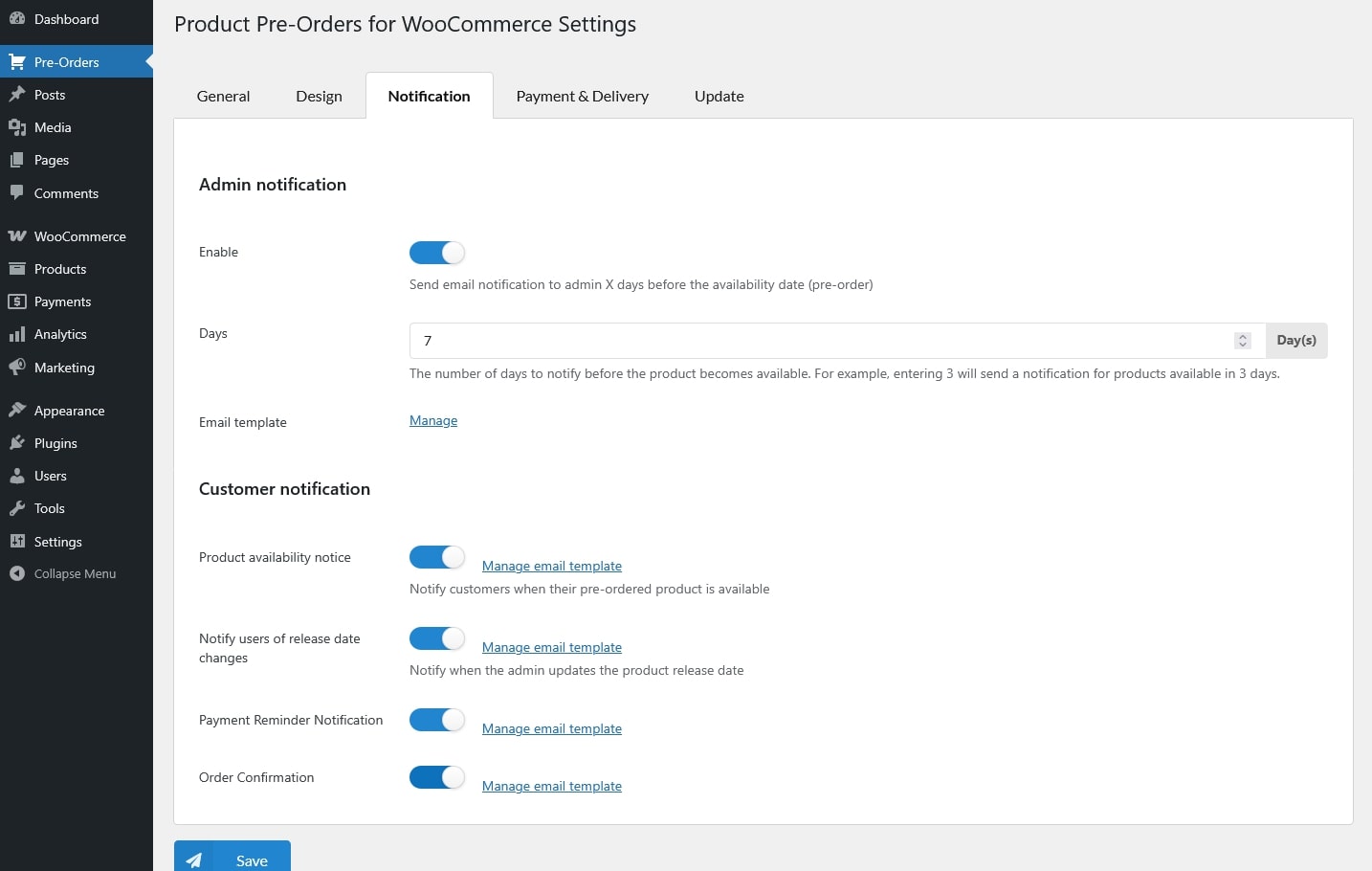Viewport: 1372px width, 871px height.
Task: Toggle the Order Confirmation switch
Action: (x=437, y=777)
